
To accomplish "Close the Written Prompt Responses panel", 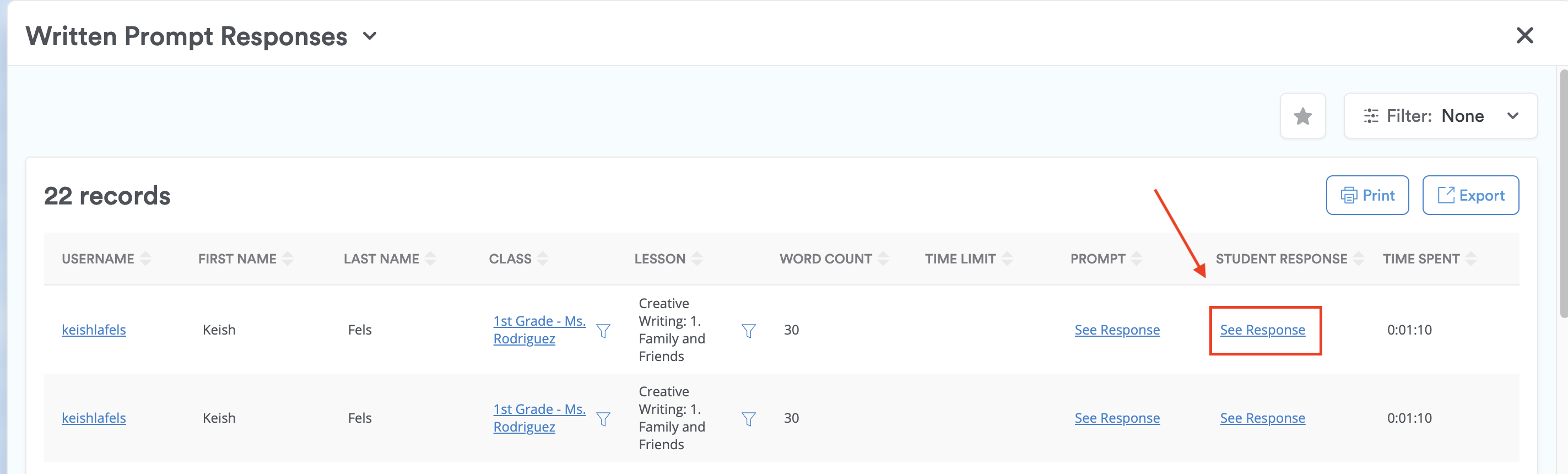I will click(x=1524, y=35).
